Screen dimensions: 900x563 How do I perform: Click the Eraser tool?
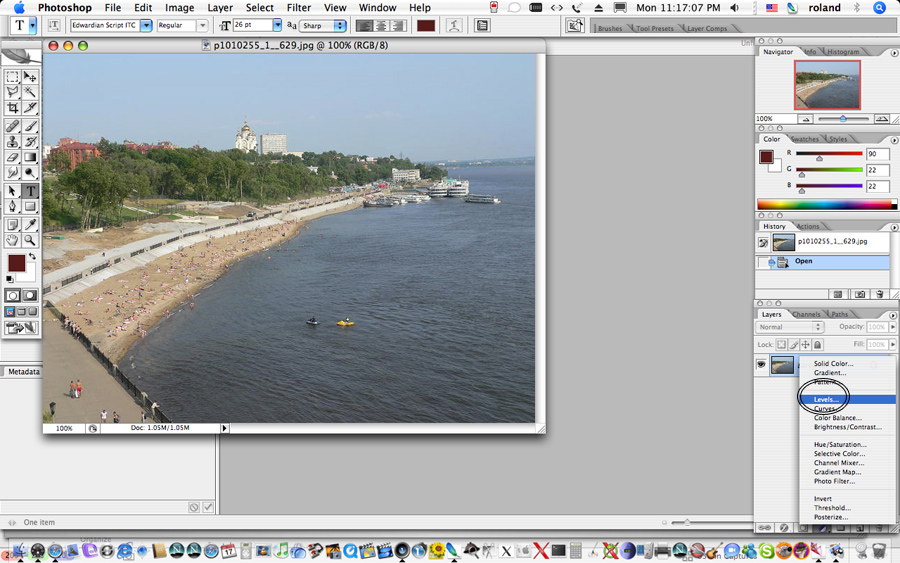pos(12,157)
